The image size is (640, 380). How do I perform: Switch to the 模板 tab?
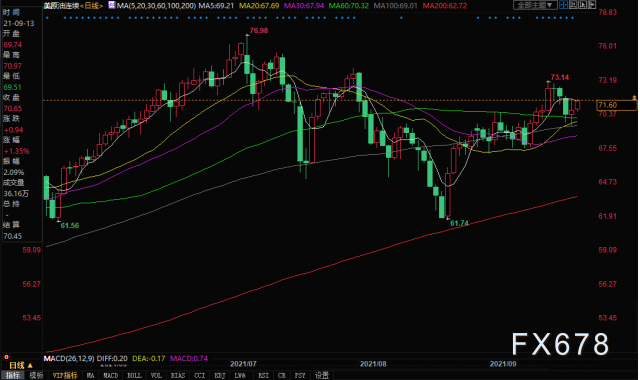tap(36, 375)
